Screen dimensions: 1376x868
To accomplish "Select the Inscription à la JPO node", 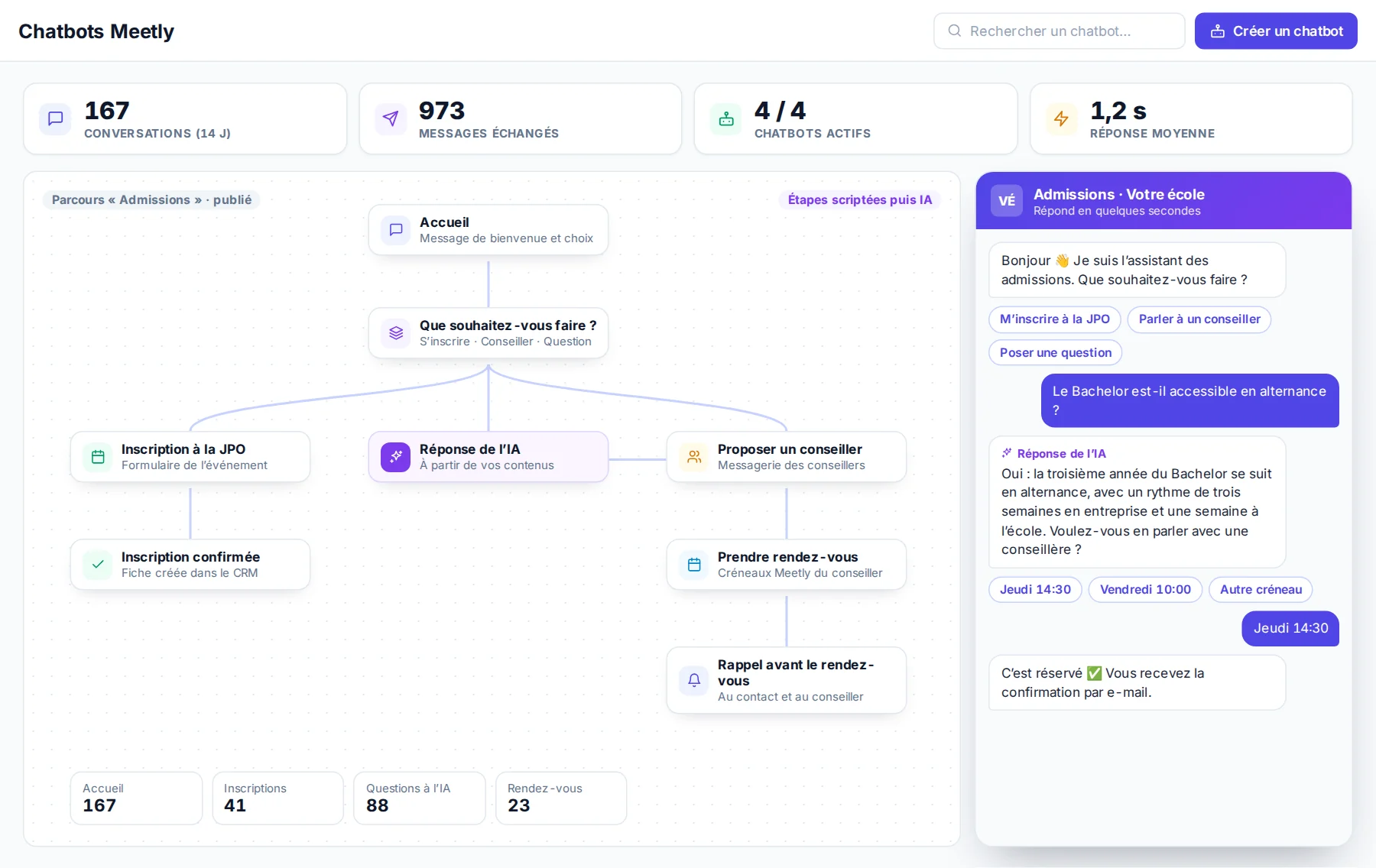I will click(x=190, y=457).
